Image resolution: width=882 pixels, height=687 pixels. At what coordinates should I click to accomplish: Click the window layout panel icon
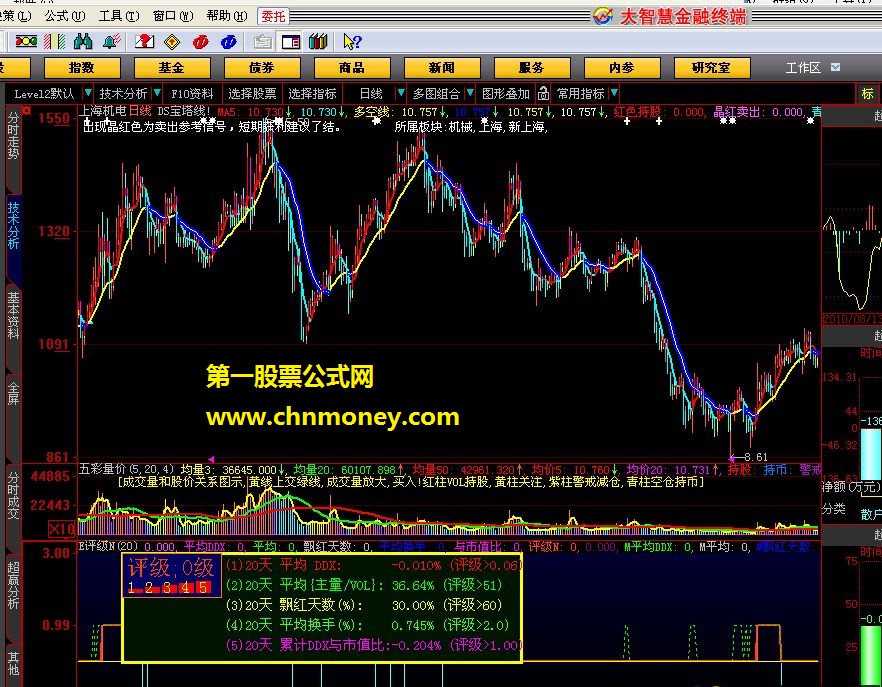(290, 42)
